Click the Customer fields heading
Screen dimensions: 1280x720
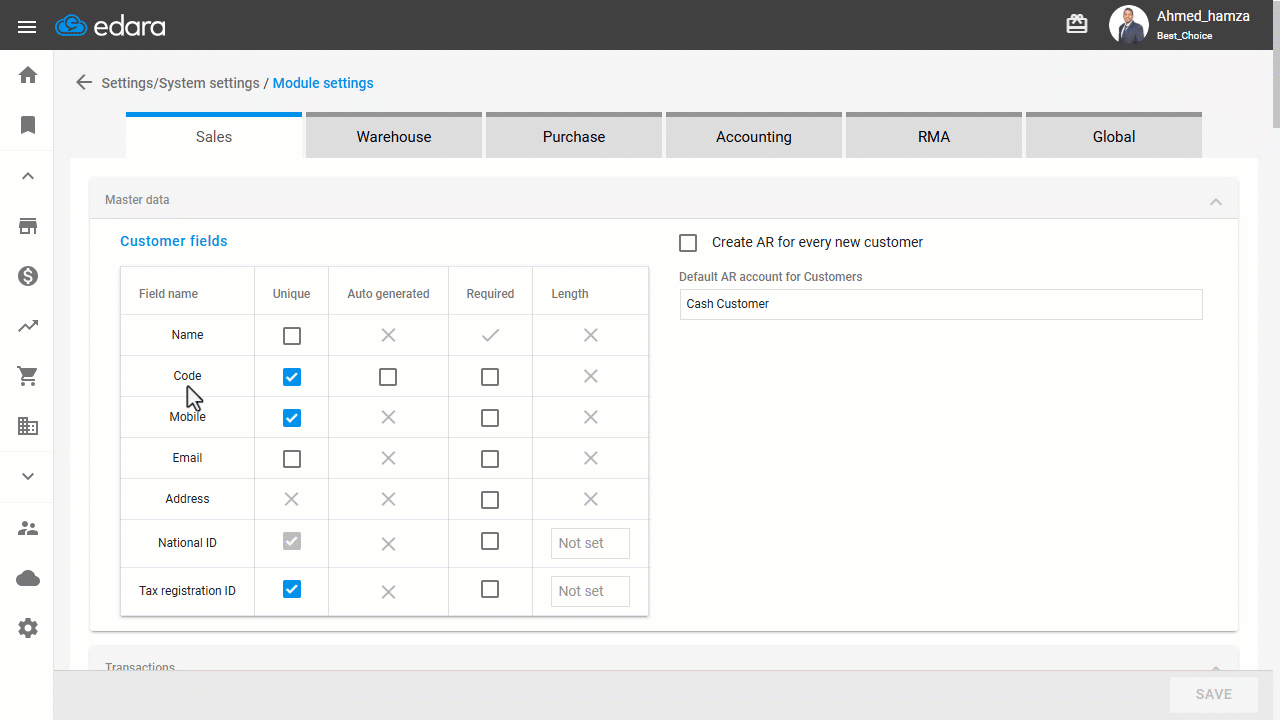174,241
